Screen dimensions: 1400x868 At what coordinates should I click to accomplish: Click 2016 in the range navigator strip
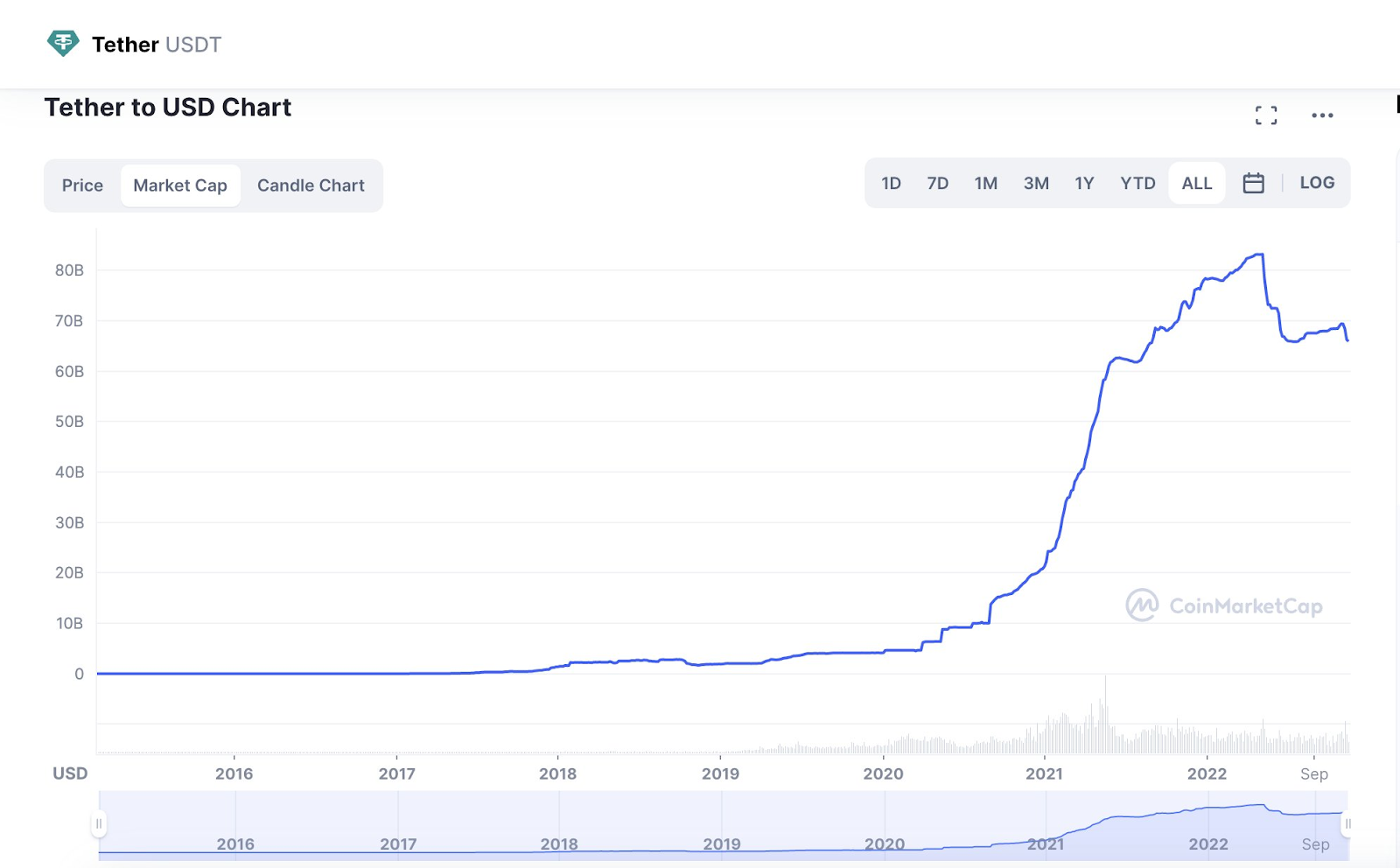click(235, 844)
